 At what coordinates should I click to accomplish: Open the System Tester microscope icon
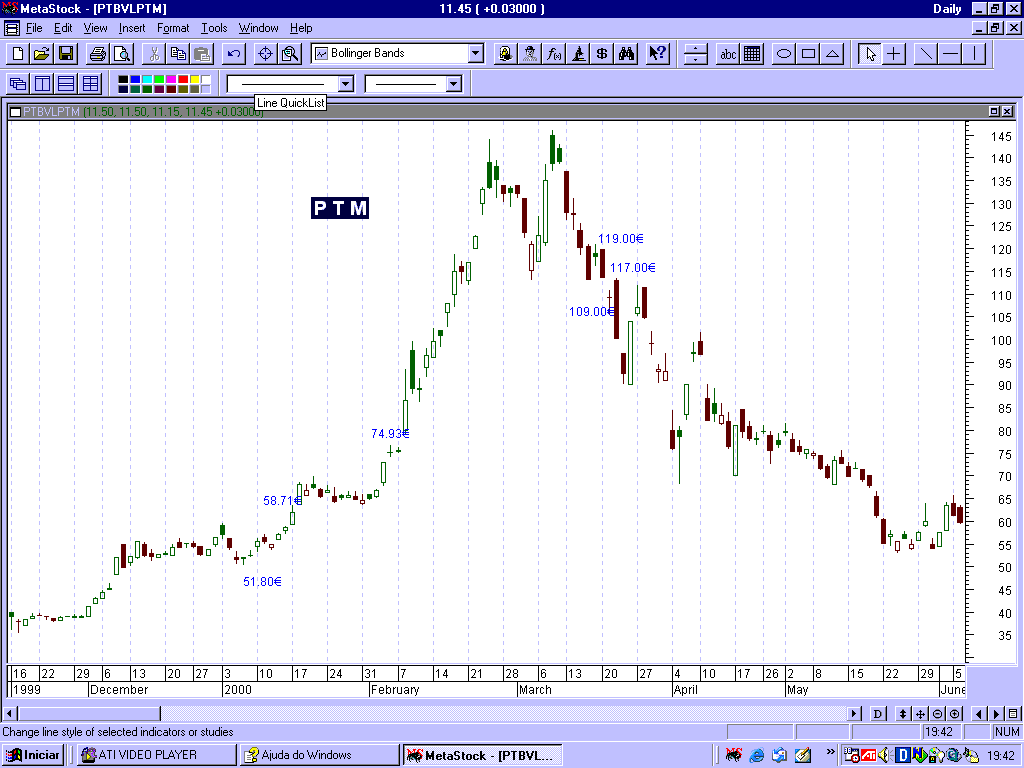coord(578,54)
